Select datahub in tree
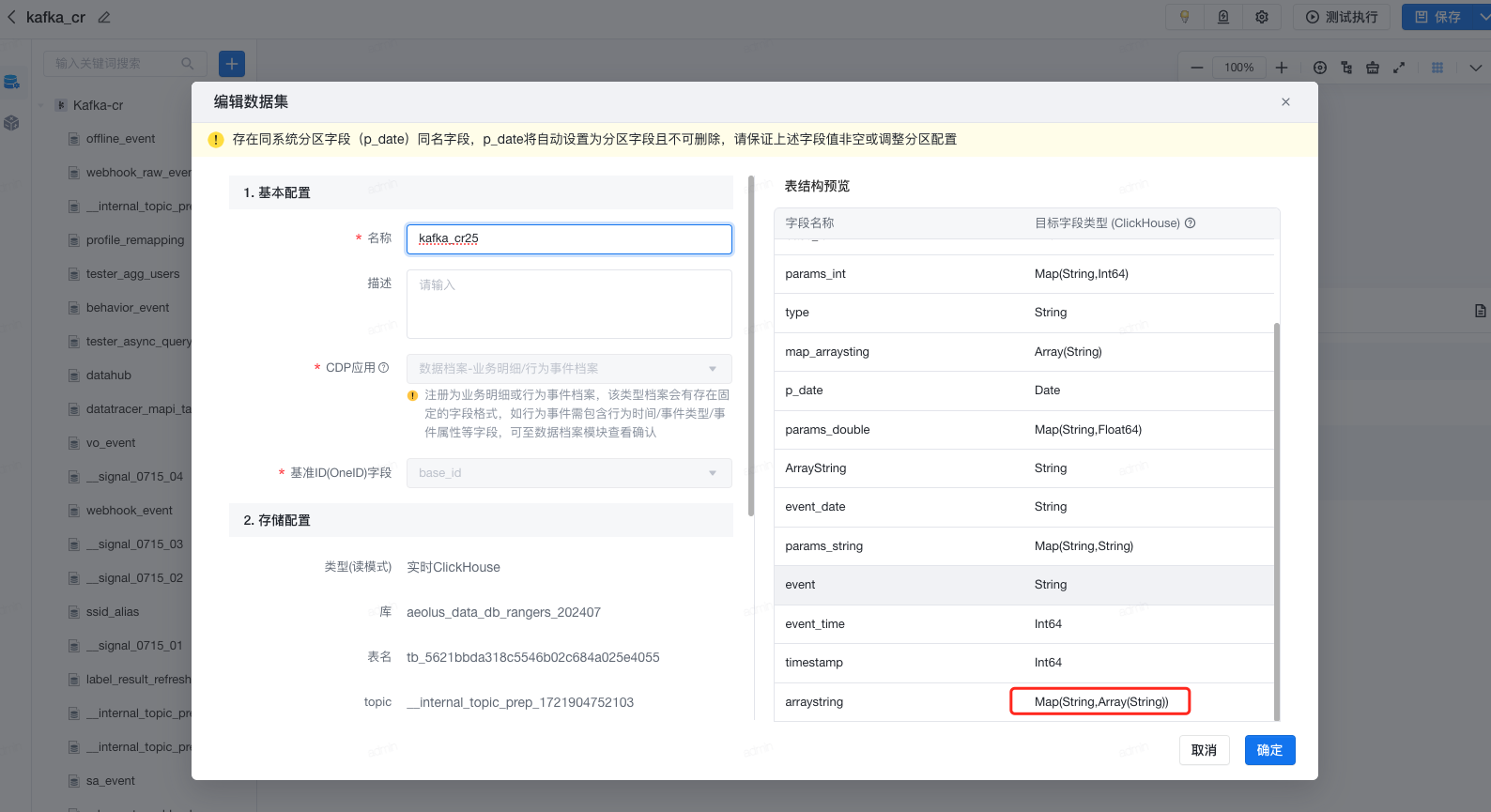The image size is (1491, 812). (108, 375)
